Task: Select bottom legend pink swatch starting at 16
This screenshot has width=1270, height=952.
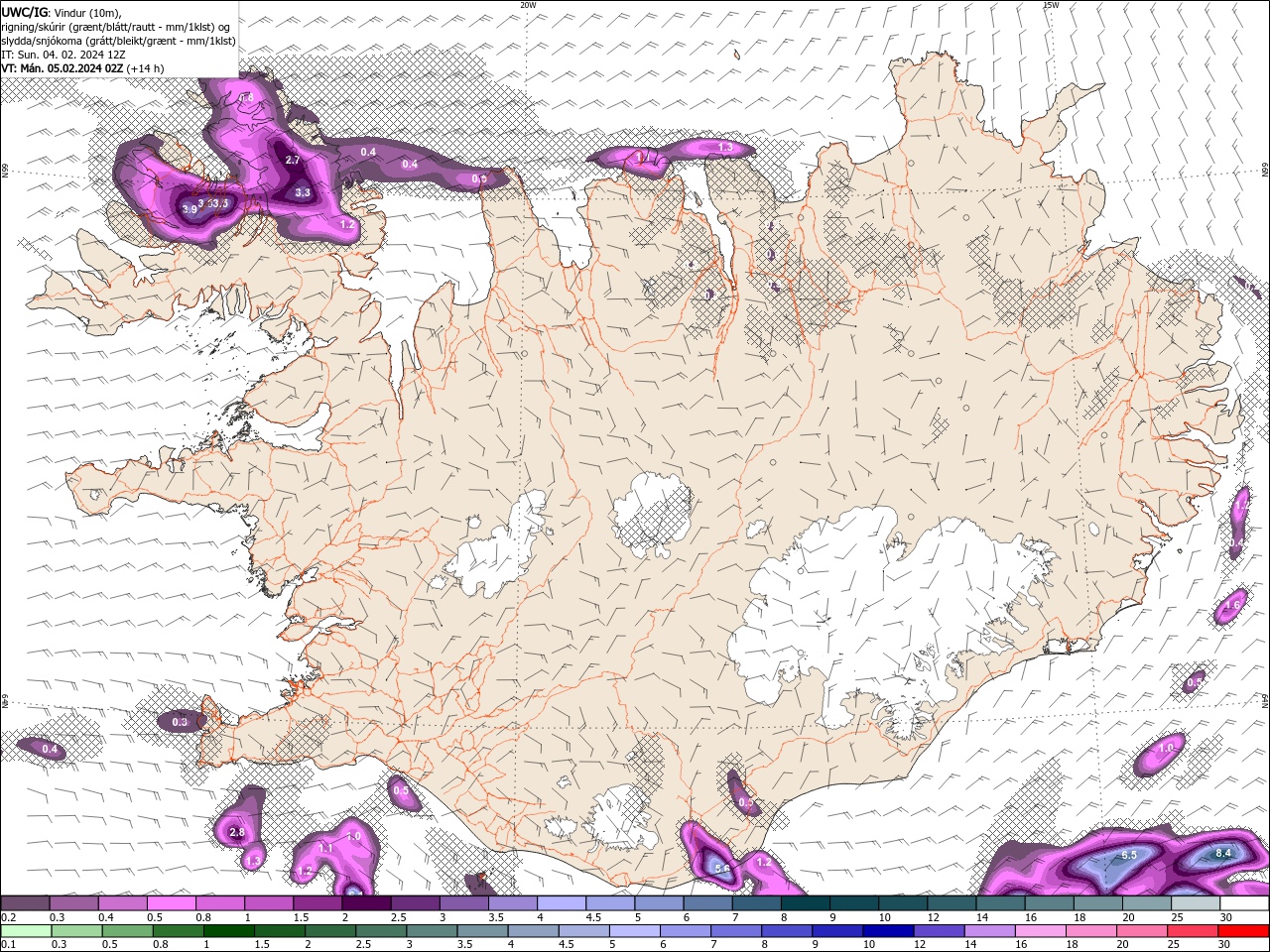Action: (x=1042, y=930)
